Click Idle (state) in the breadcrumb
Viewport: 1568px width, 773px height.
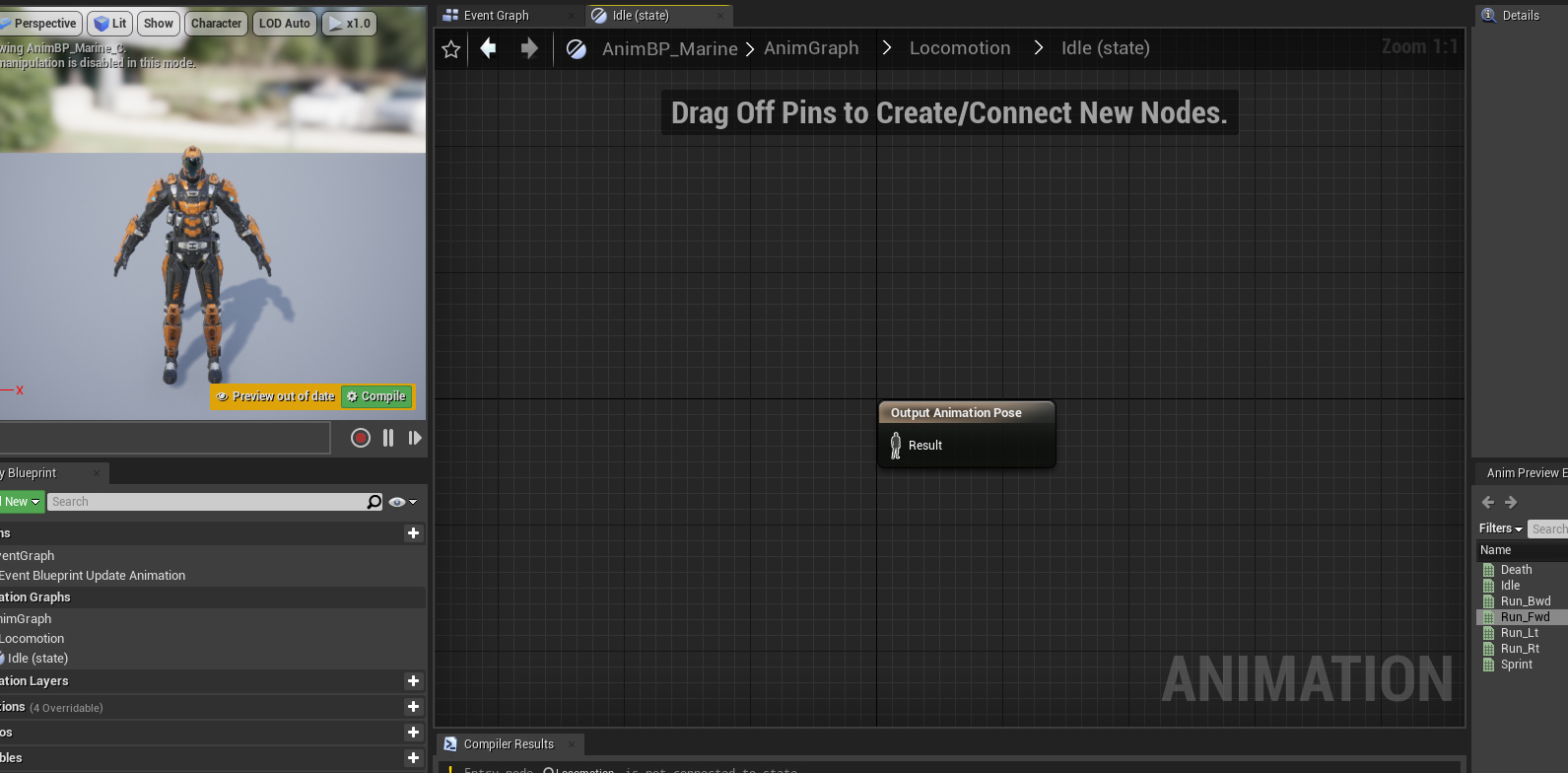(x=1106, y=48)
